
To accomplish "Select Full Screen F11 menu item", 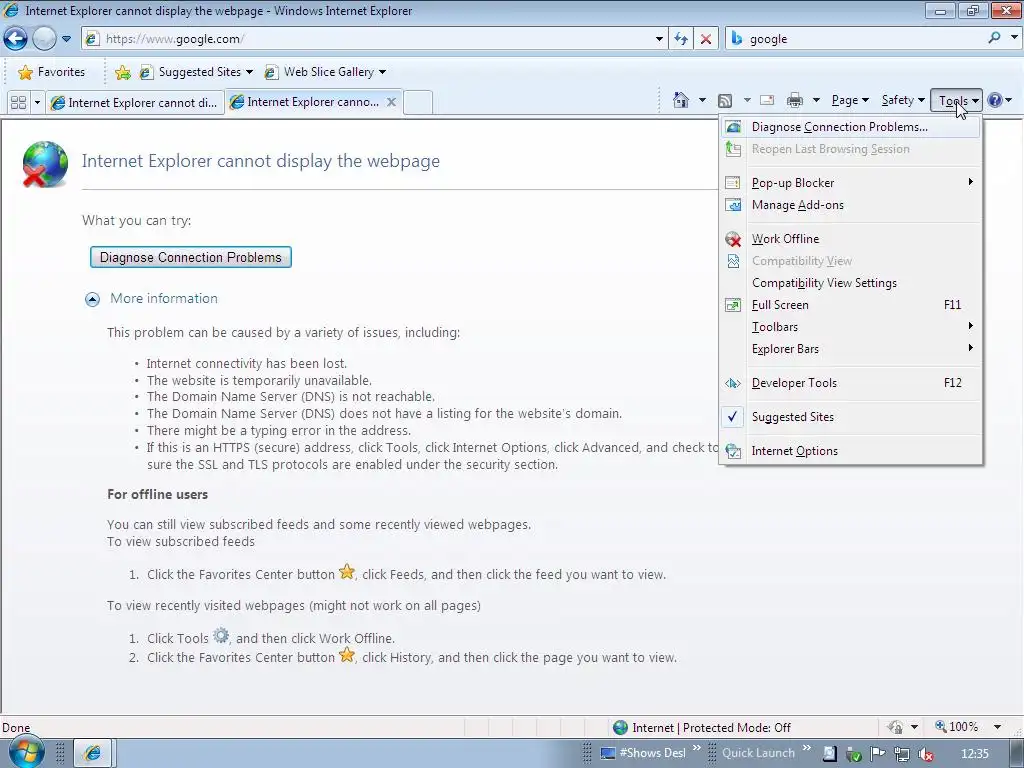I will (x=850, y=305).
